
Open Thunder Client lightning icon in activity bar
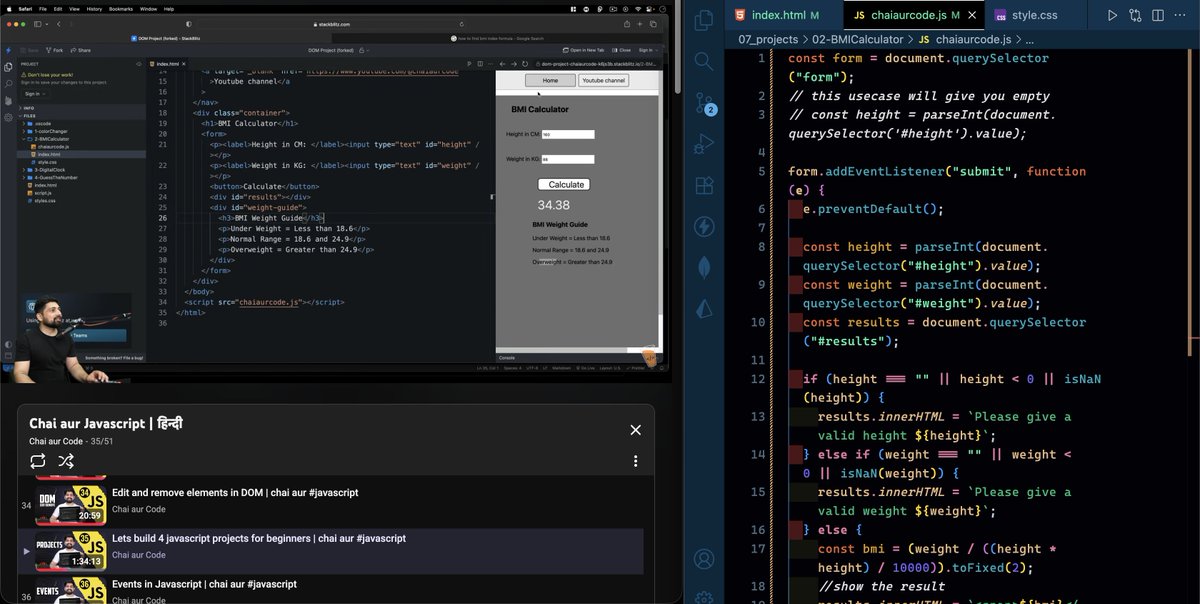(x=704, y=227)
